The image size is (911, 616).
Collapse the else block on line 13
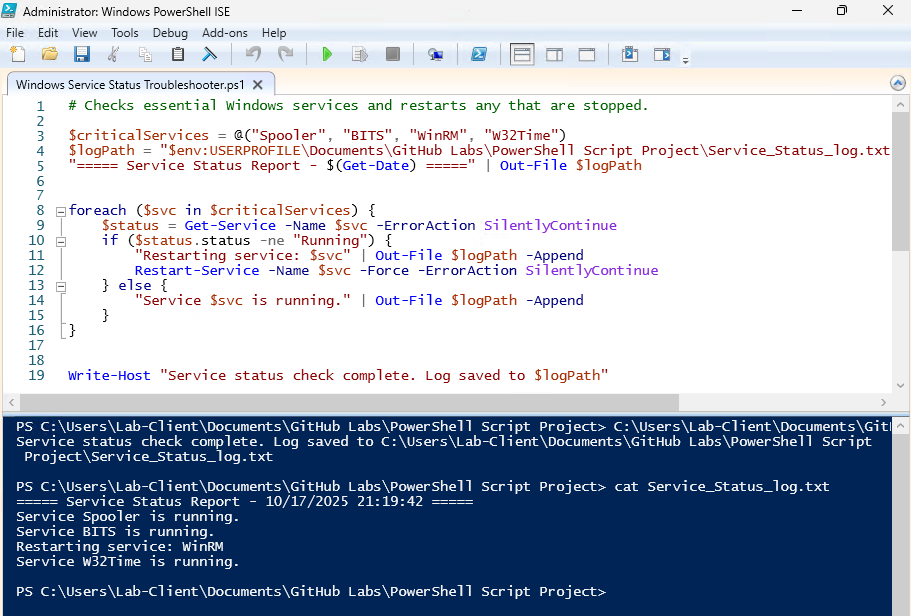62,285
